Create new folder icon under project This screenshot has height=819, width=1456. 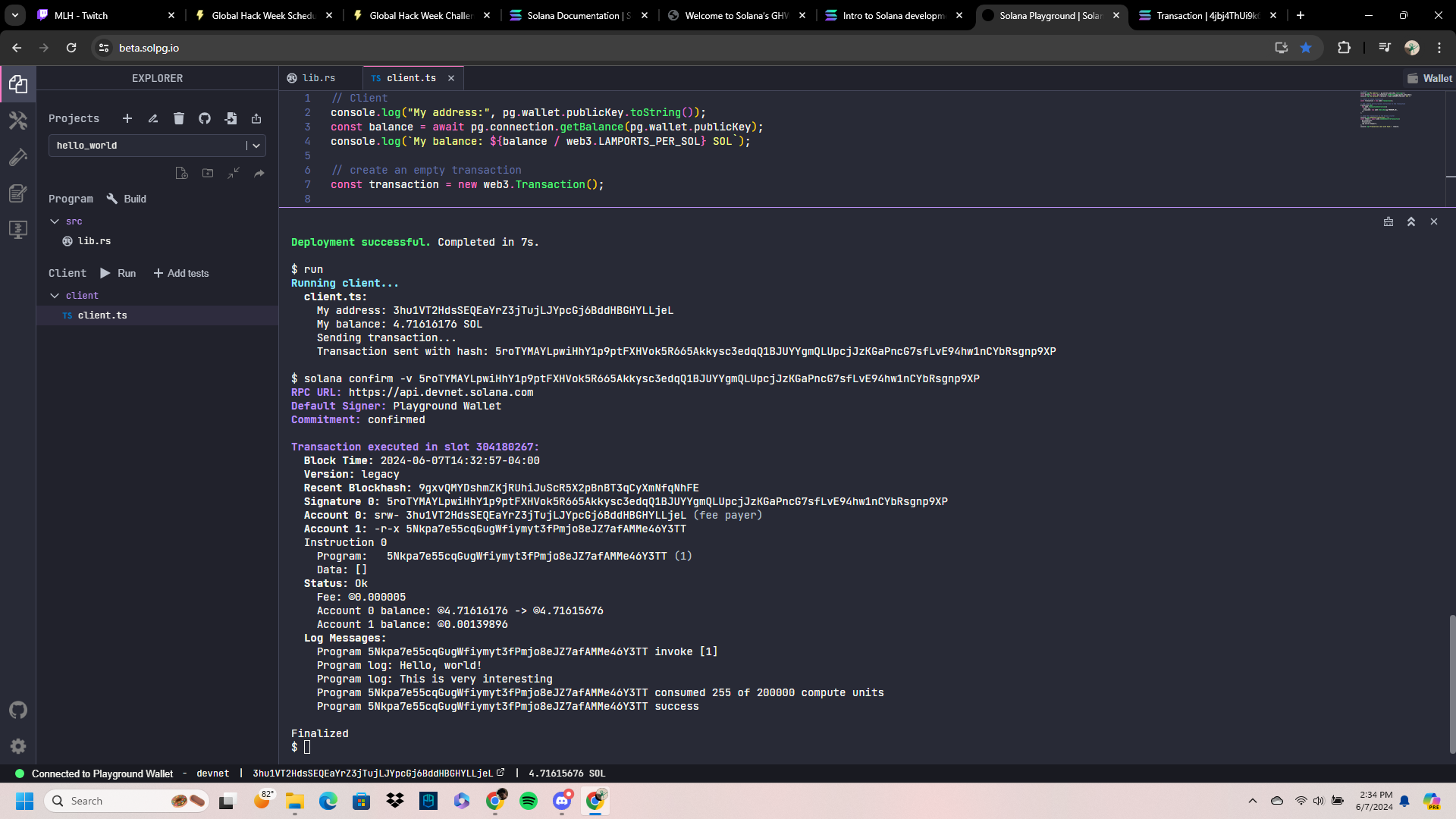coord(208,173)
